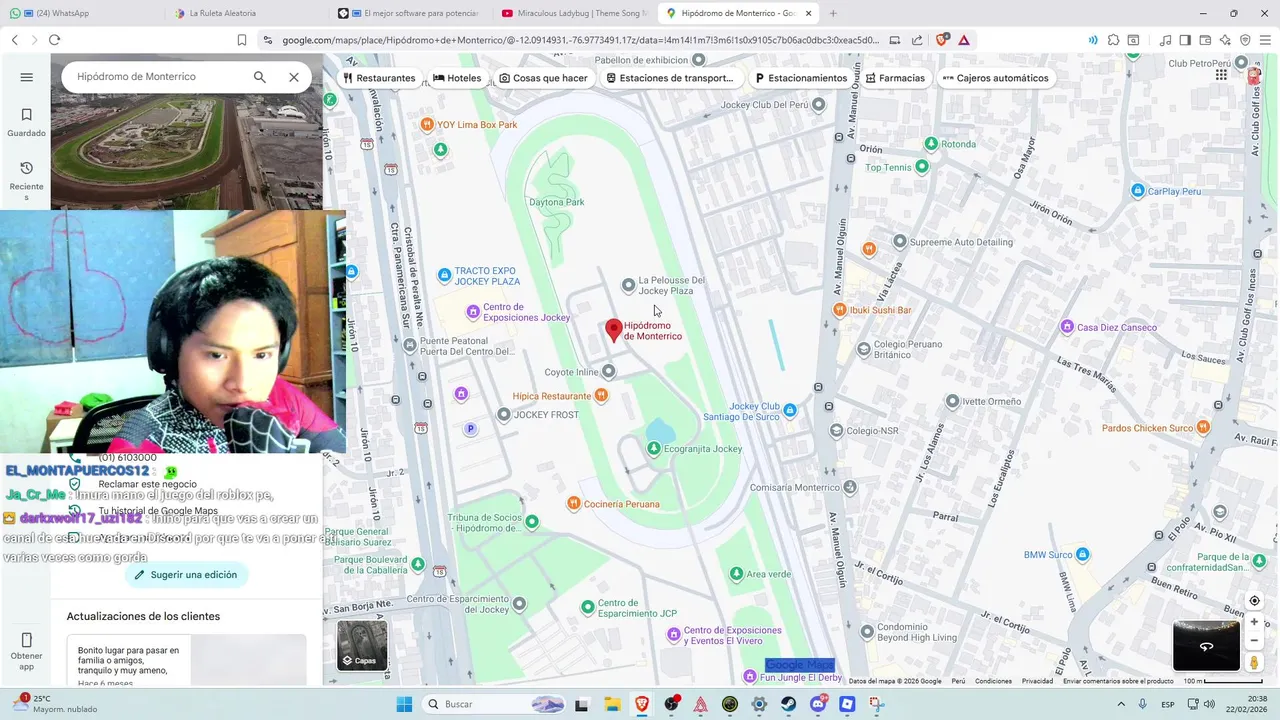Click Obtener app phone icon
The height and width of the screenshot is (720, 1280).
(x=26, y=650)
